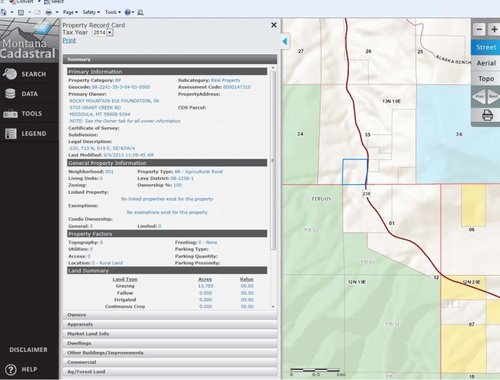Collapse the panel with the blue arrow
500x380 pixels.
[x=284, y=41]
